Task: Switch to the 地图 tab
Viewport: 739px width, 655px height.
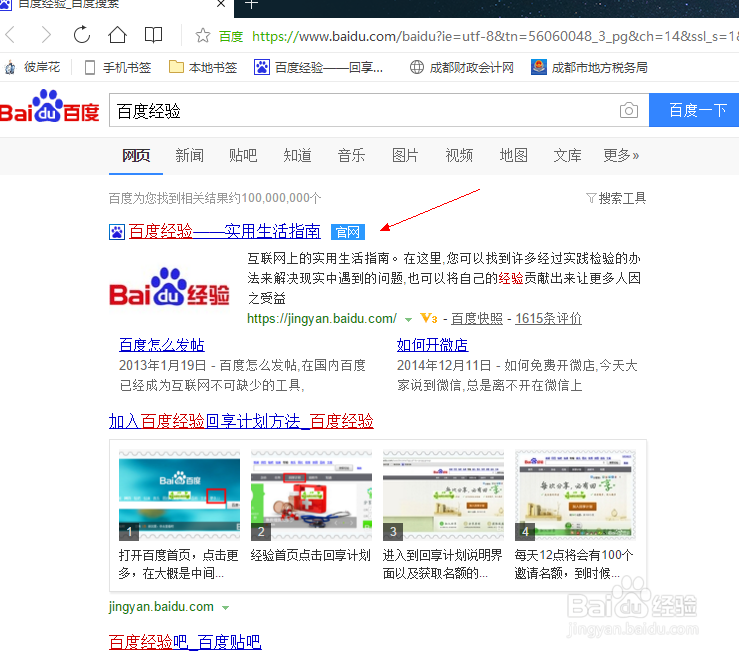Action: click(x=514, y=155)
